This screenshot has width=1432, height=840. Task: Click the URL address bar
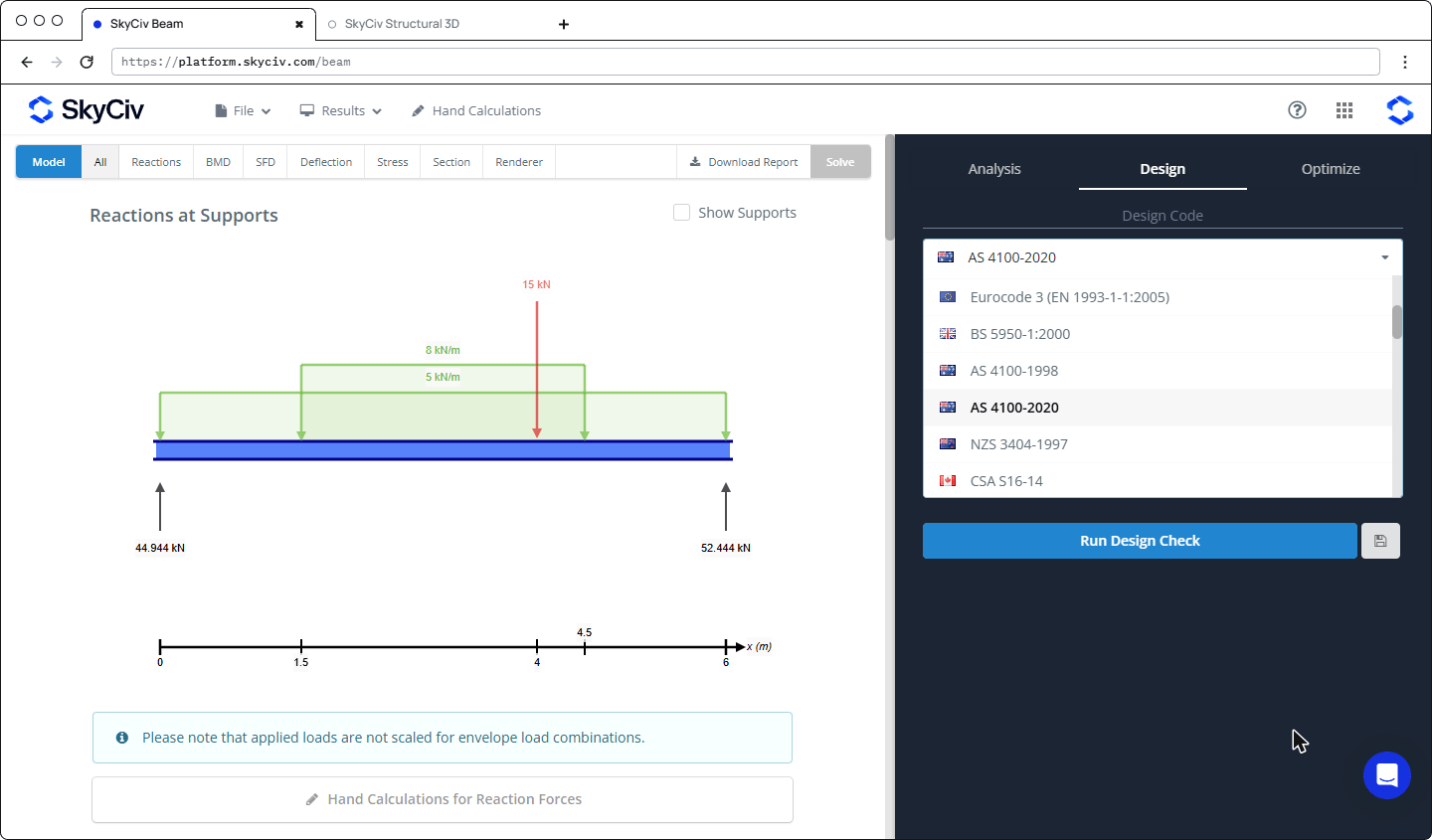746,62
